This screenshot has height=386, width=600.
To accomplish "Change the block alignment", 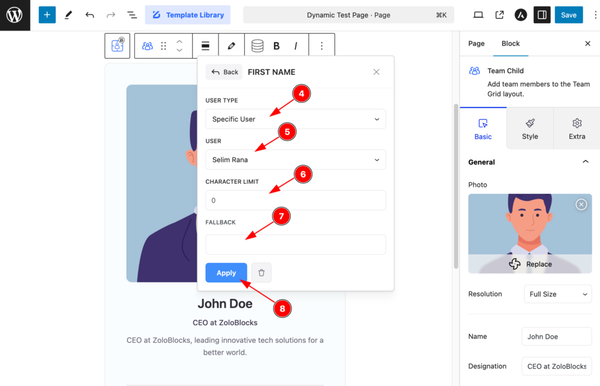I will (x=205, y=46).
